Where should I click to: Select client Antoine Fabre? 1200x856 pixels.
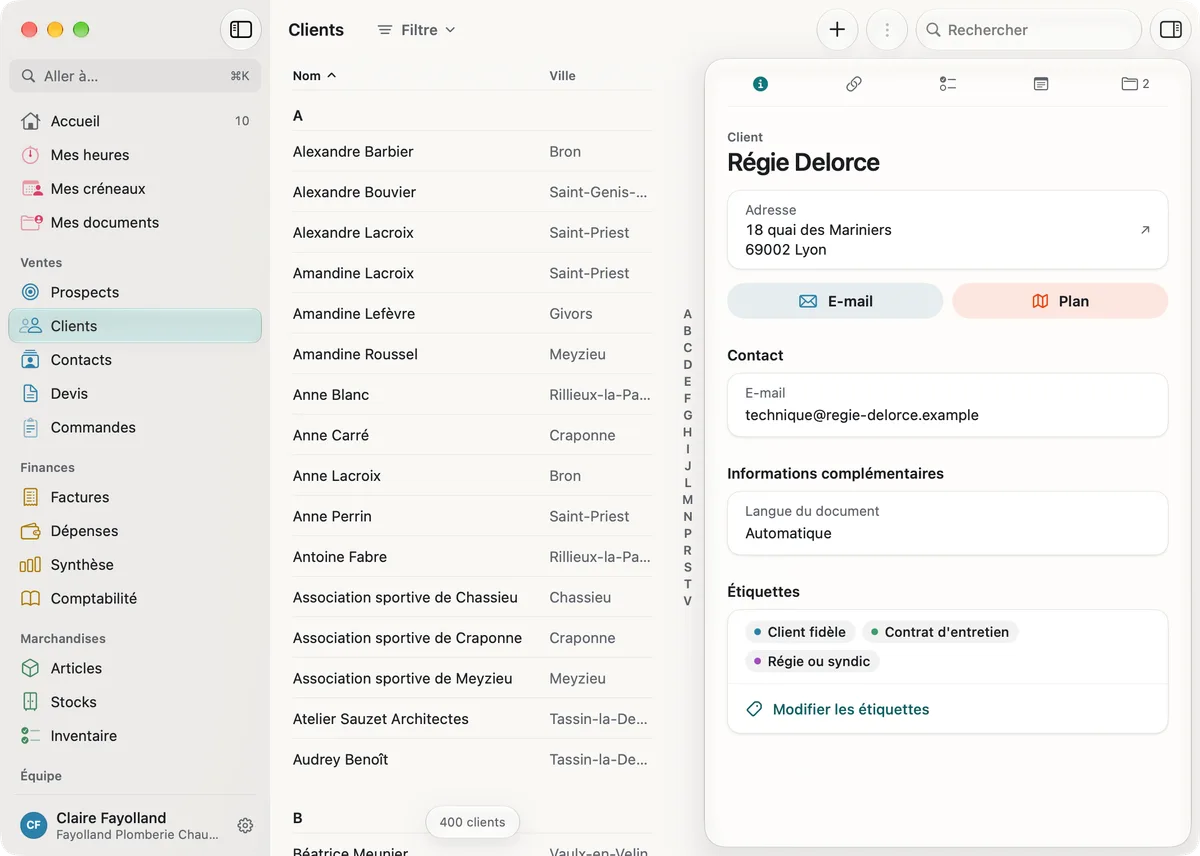[x=472, y=557]
